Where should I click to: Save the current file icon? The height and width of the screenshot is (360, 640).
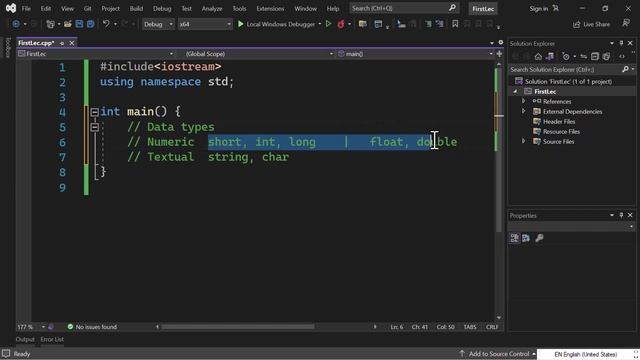(x=79, y=24)
